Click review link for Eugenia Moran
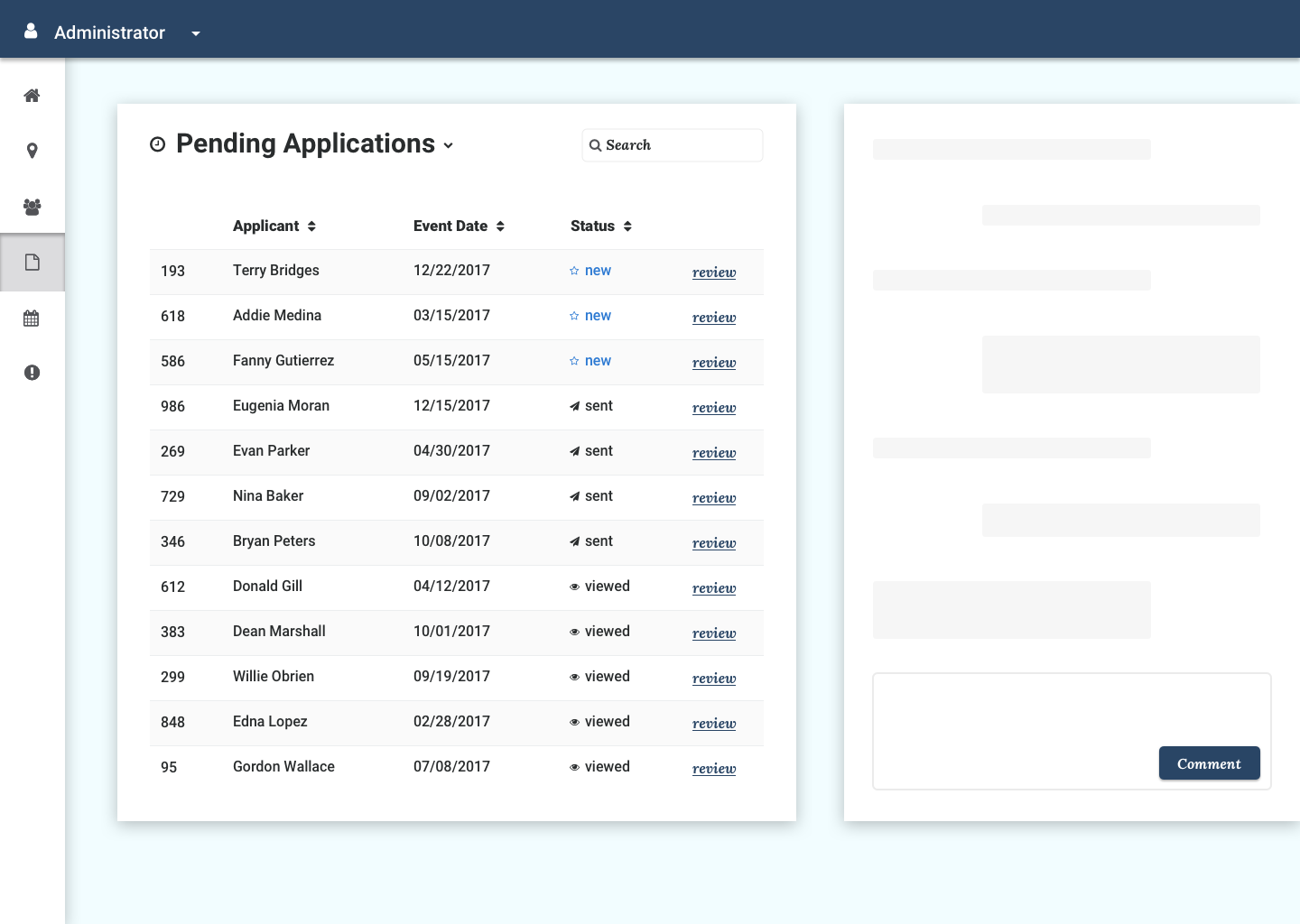 coord(714,408)
